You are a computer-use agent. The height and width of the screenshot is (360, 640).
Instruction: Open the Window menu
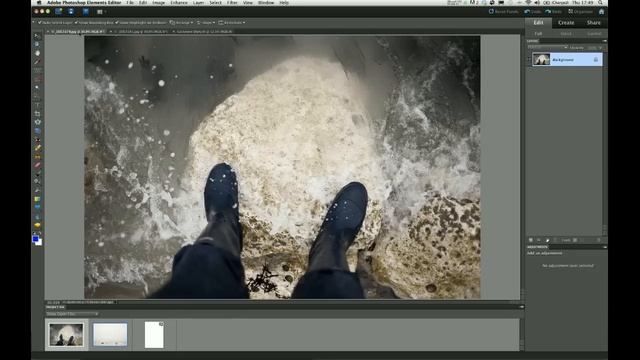pos(266,2)
